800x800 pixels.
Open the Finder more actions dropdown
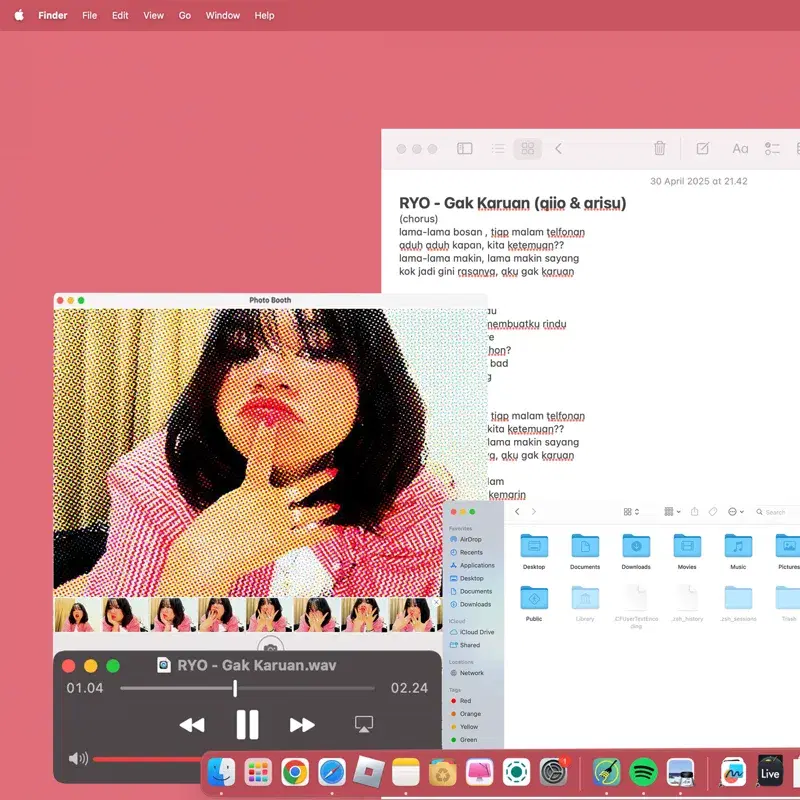(x=735, y=511)
